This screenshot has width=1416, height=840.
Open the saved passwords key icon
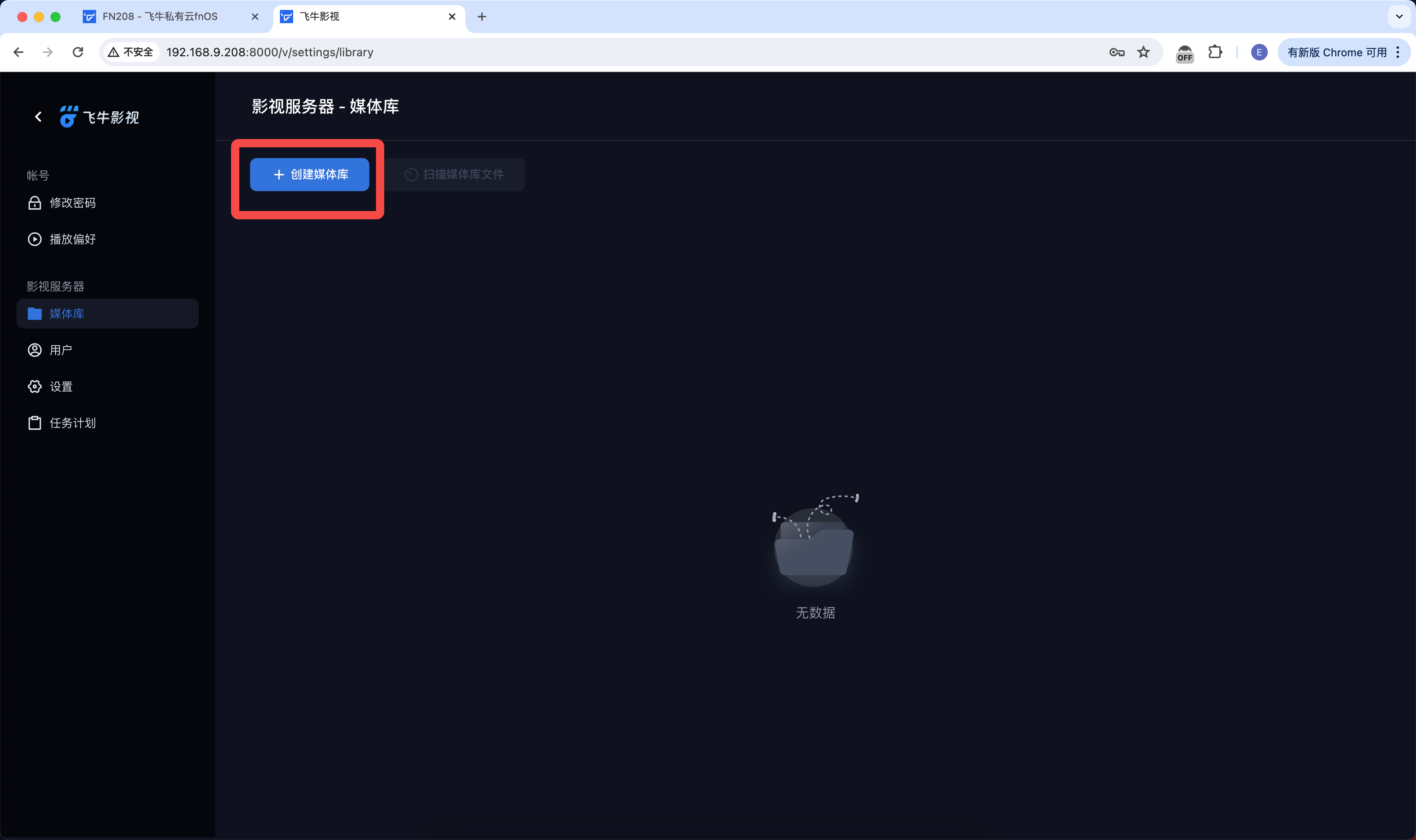click(x=1116, y=52)
